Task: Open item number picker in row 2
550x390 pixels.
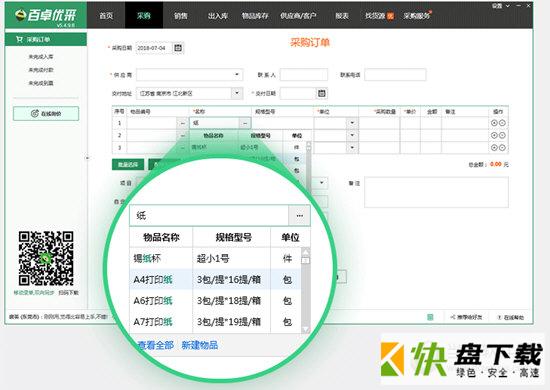Action: [182, 135]
